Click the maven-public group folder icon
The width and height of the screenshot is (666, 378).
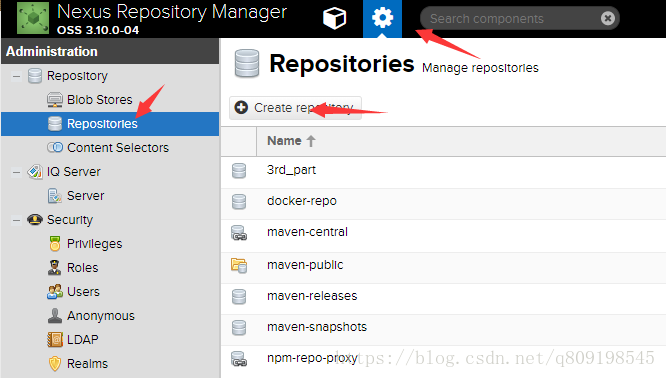pyautogui.click(x=239, y=265)
